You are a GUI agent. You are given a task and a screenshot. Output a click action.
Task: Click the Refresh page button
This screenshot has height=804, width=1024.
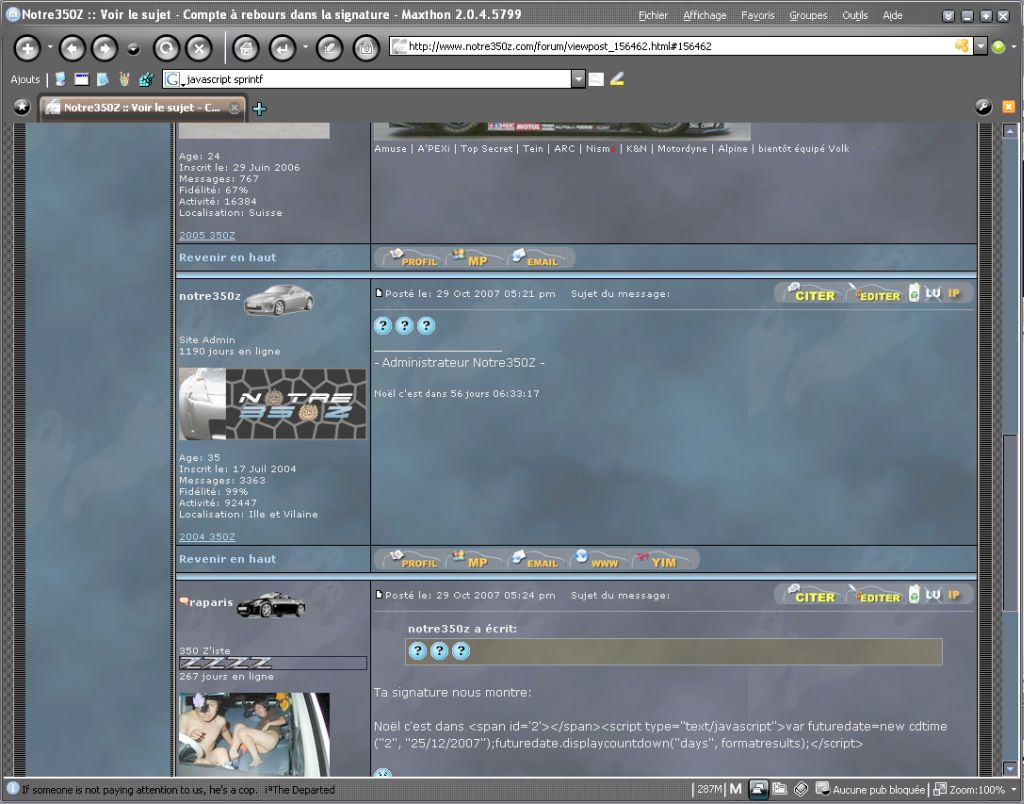pyautogui.click(x=167, y=48)
